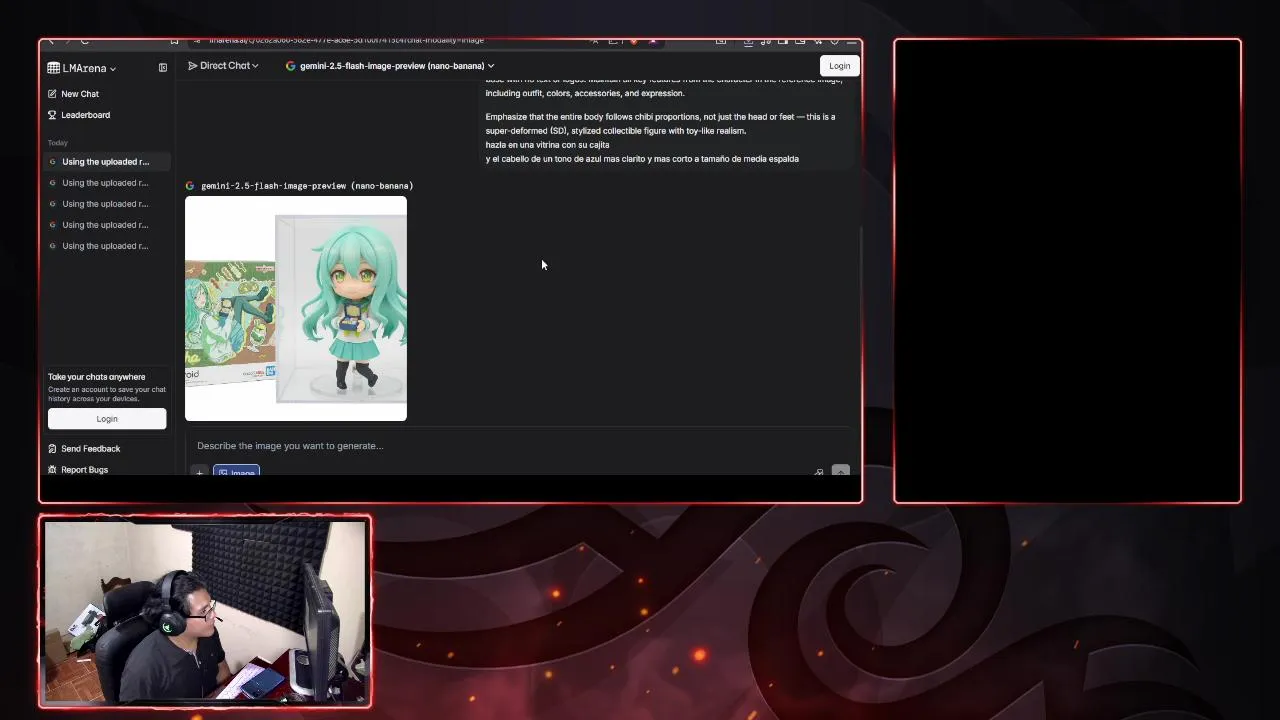The image size is (1280, 720).
Task: Toggle the Image generation mode chip
Action: (237, 472)
